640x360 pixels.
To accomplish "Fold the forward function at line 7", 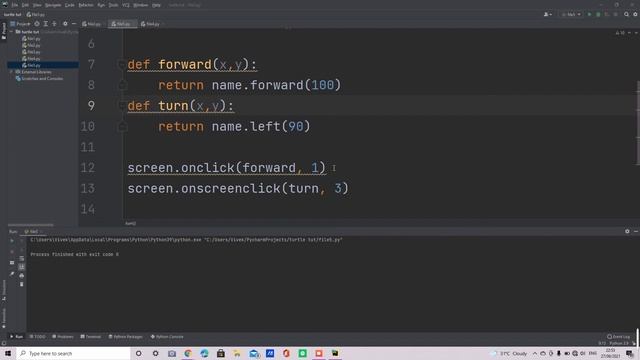I will click(x=121, y=64).
